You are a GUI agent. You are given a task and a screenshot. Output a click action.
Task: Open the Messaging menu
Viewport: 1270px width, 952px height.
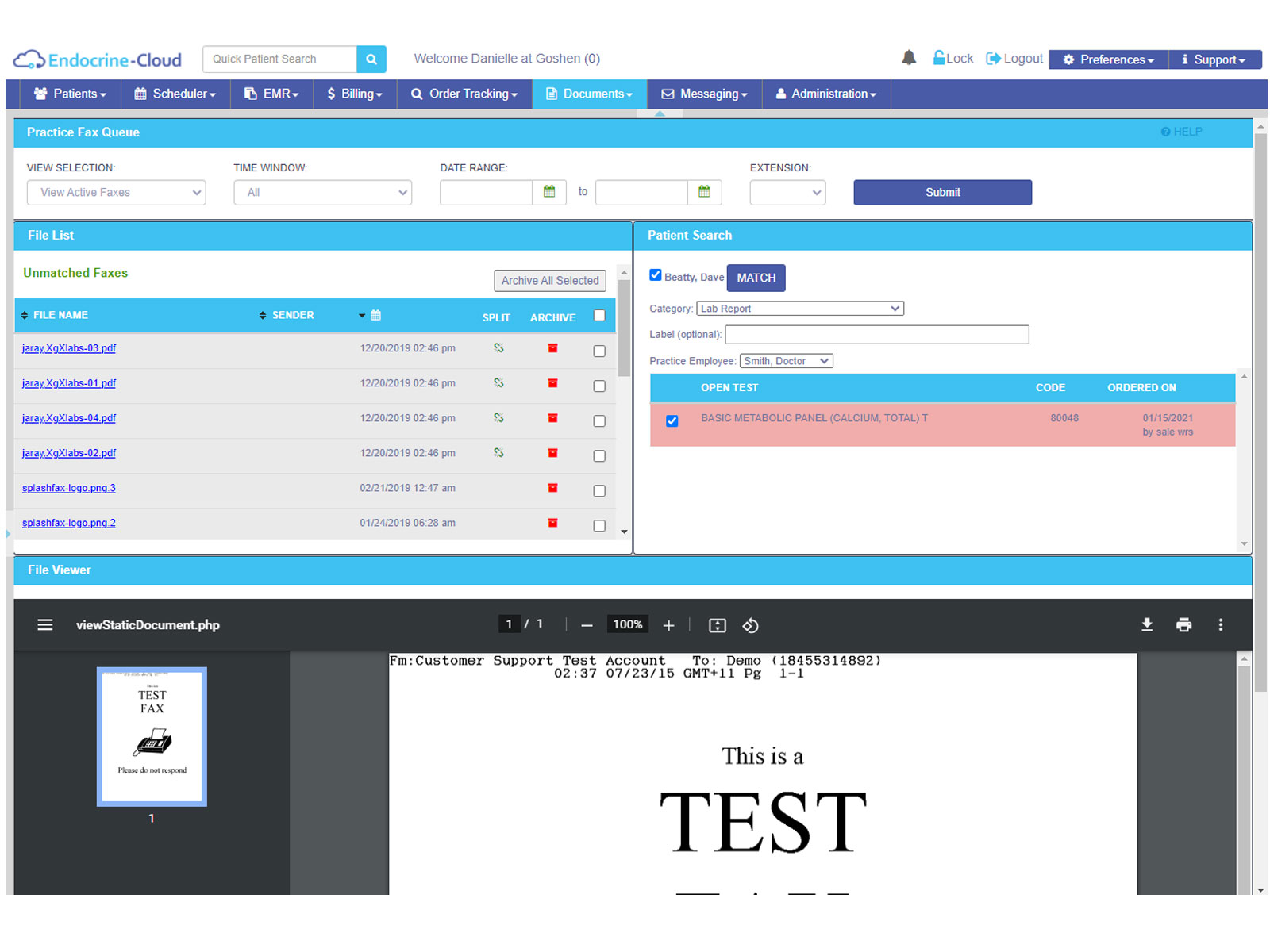tap(705, 94)
